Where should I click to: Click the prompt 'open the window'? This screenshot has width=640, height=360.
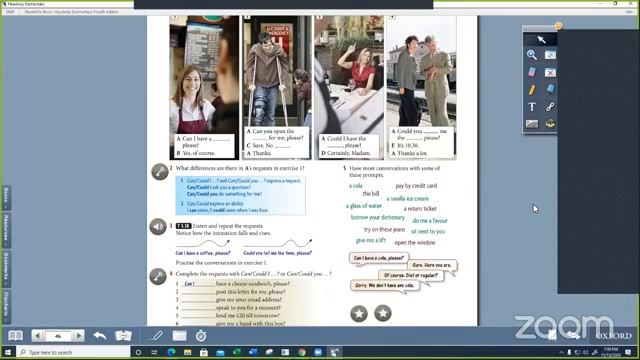click(415, 242)
